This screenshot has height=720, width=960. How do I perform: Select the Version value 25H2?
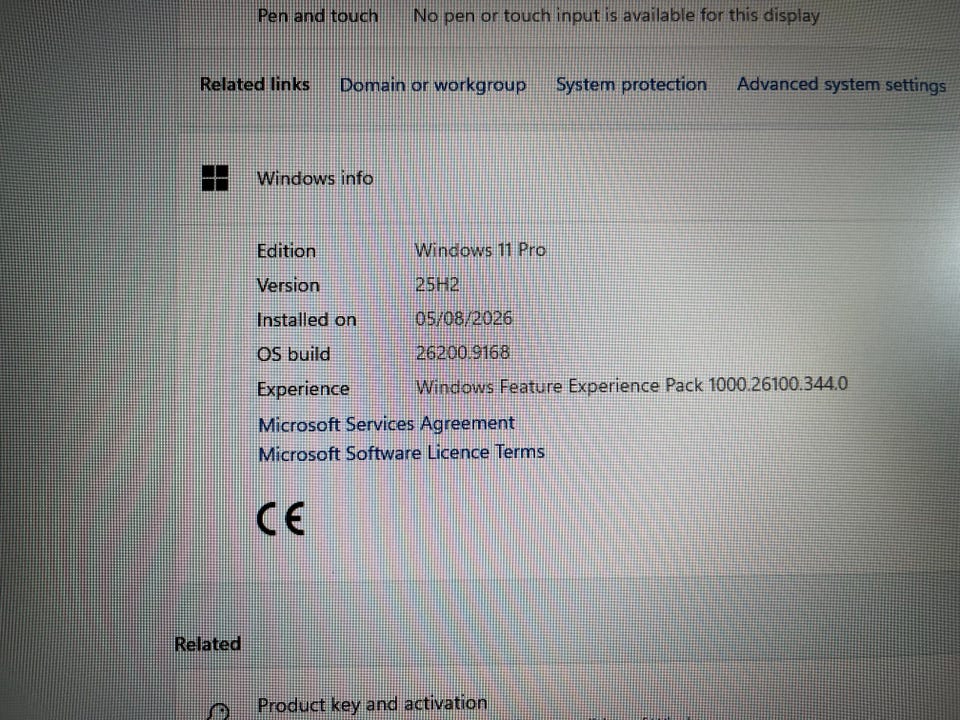point(437,285)
